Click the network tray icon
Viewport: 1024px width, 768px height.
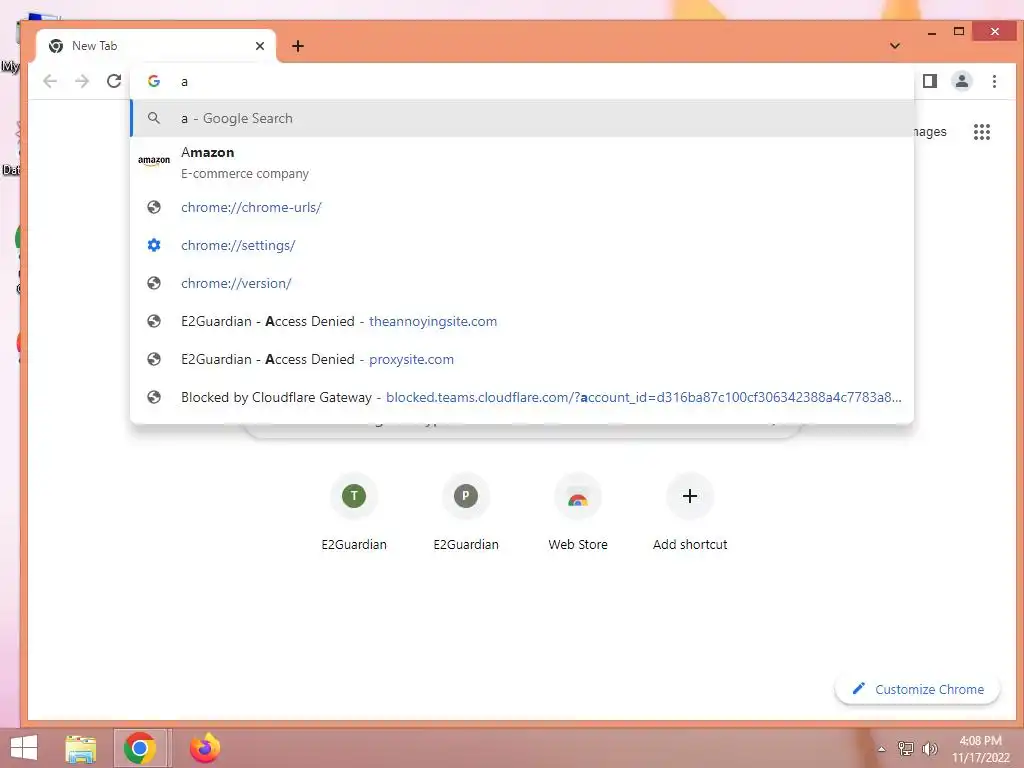pos(906,748)
